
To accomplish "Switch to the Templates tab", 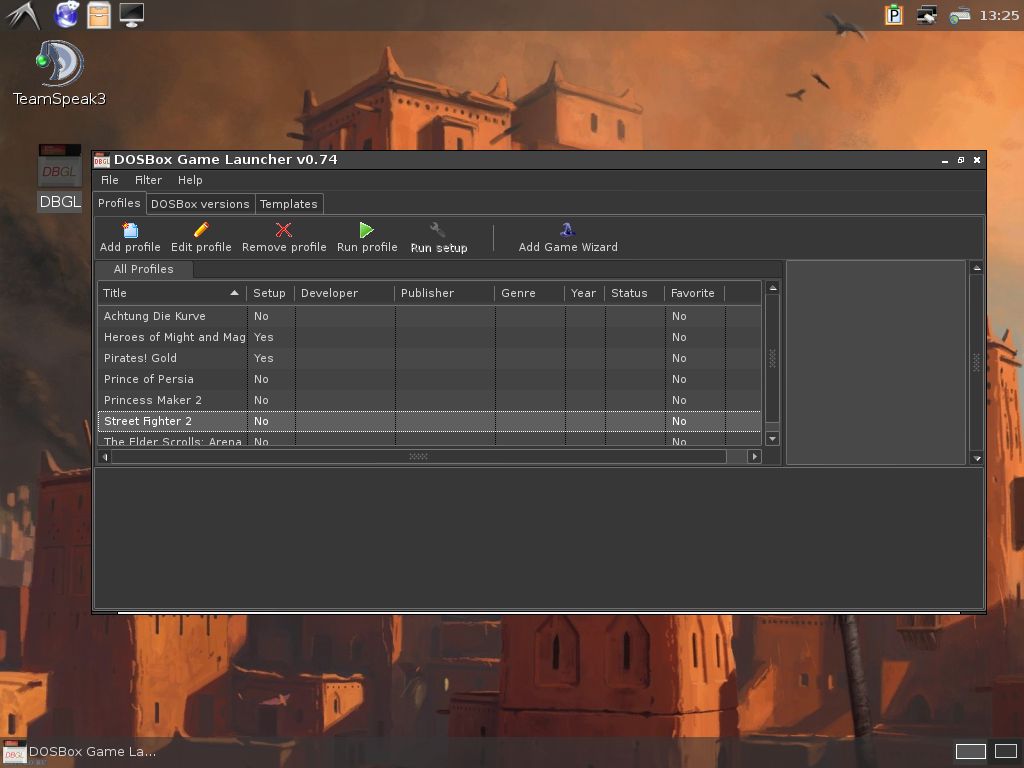I will (289, 204).
